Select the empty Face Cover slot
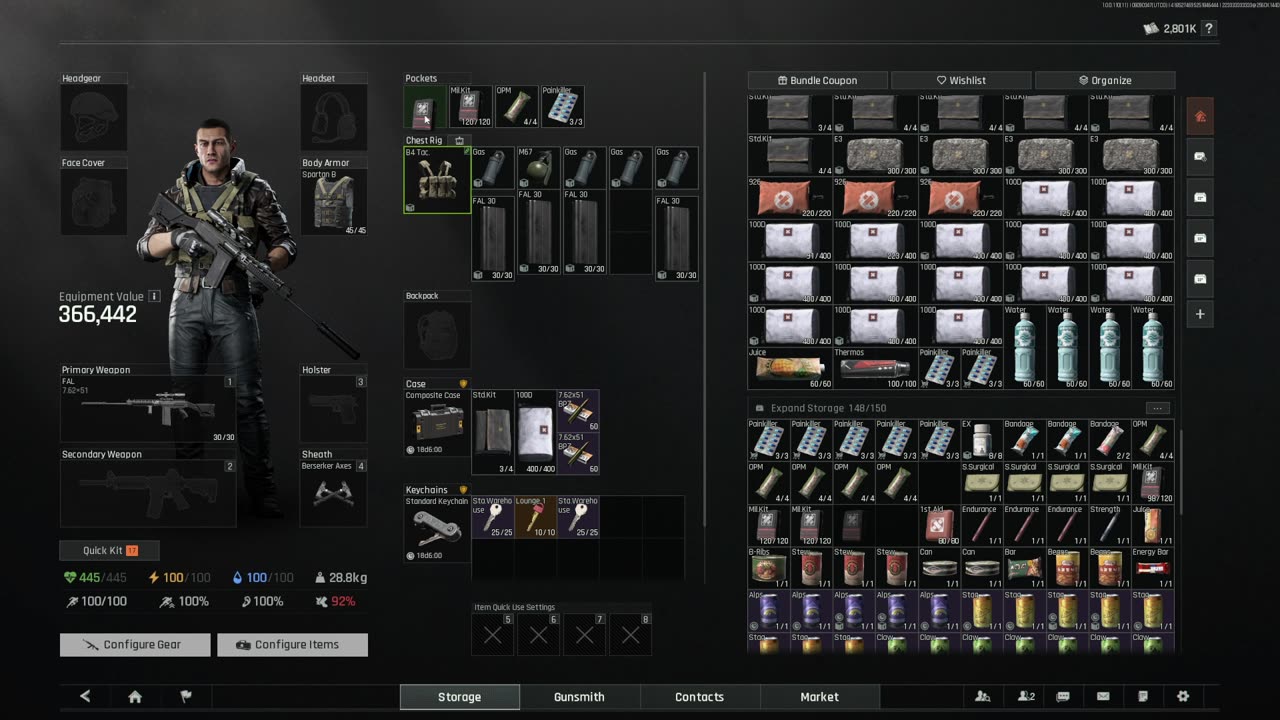This screenshot has height=720, width=1280. [94, 202]
